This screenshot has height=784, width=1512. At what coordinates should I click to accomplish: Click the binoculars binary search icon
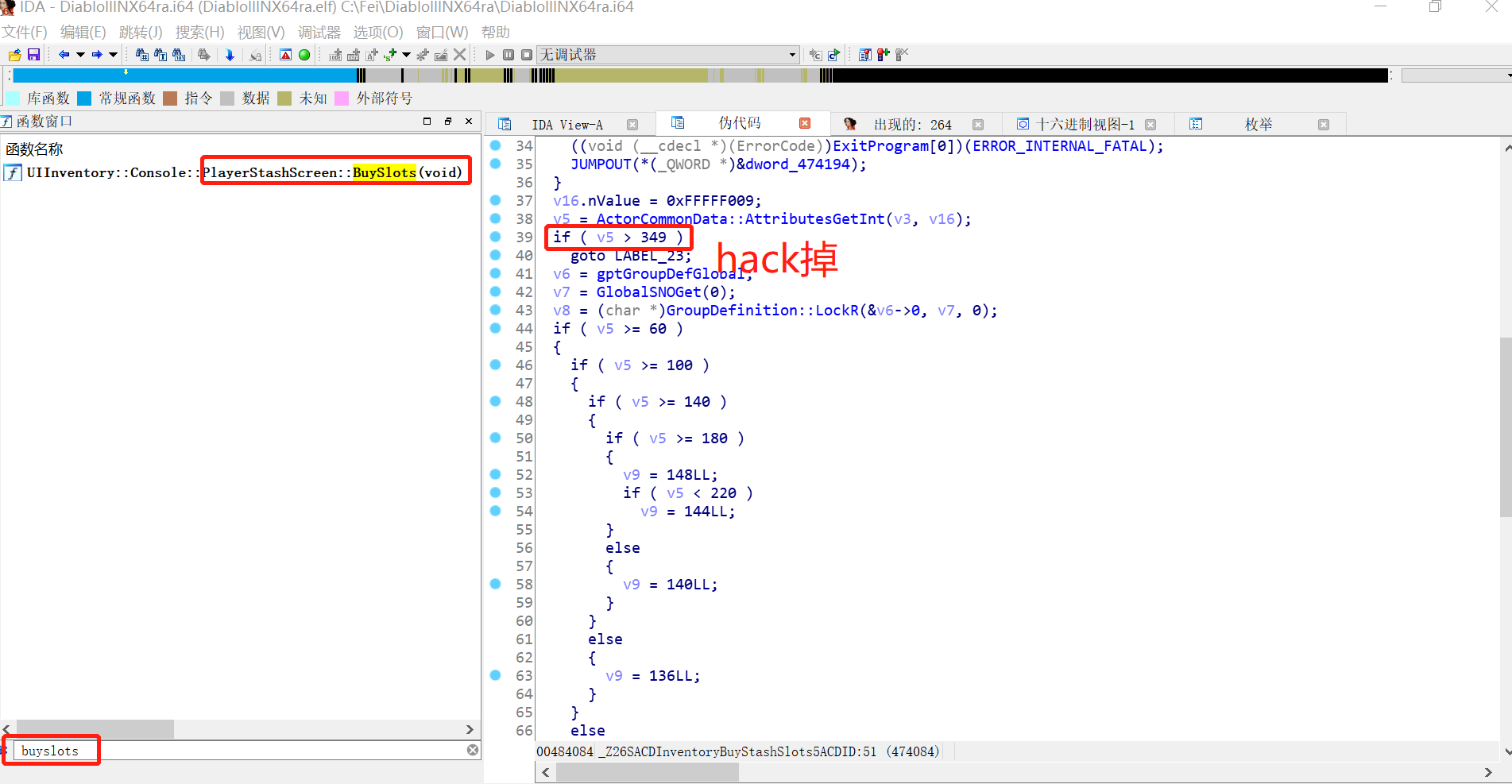179,55
